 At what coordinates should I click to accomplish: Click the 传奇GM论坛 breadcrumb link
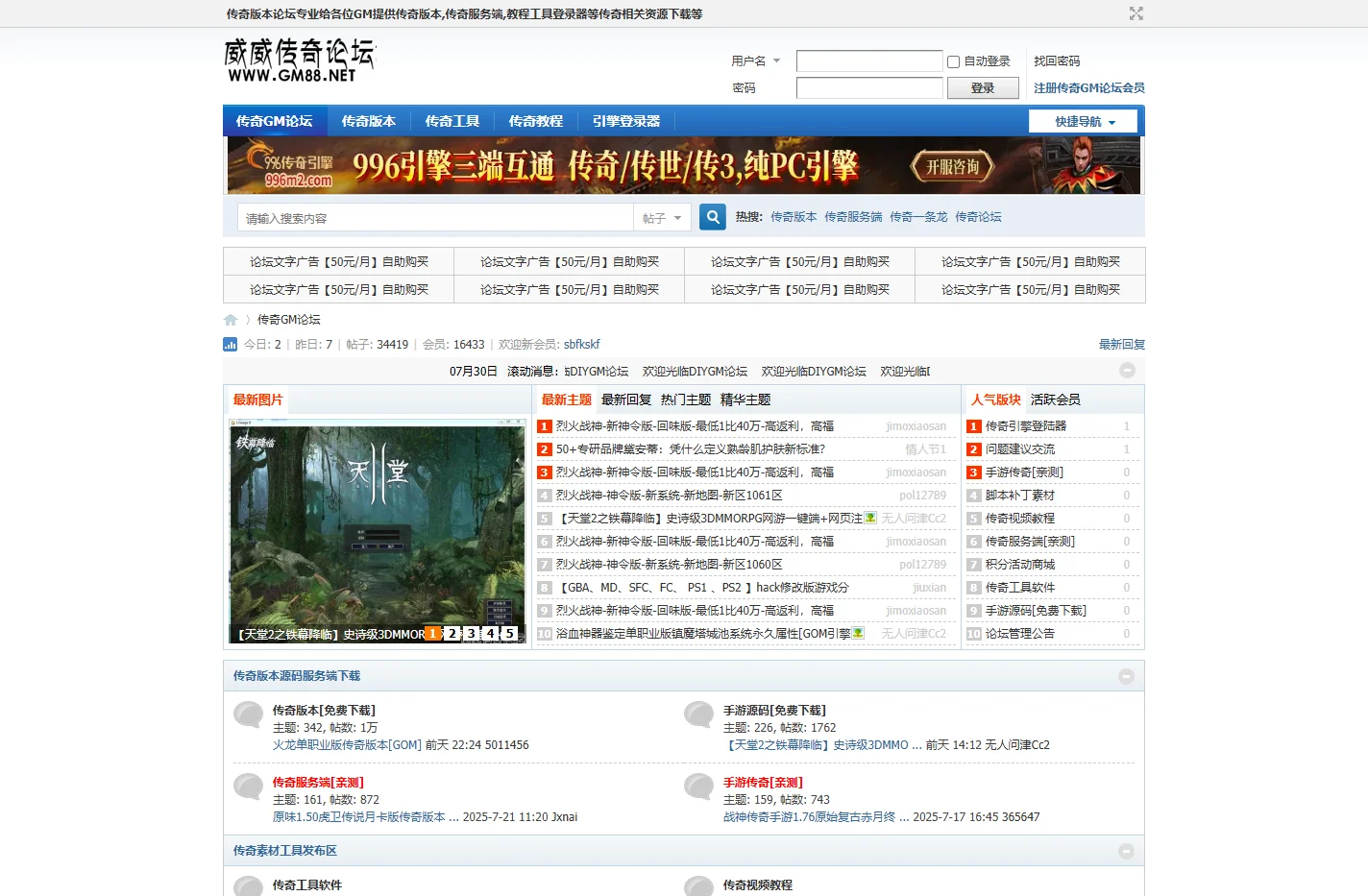(289, 319)
